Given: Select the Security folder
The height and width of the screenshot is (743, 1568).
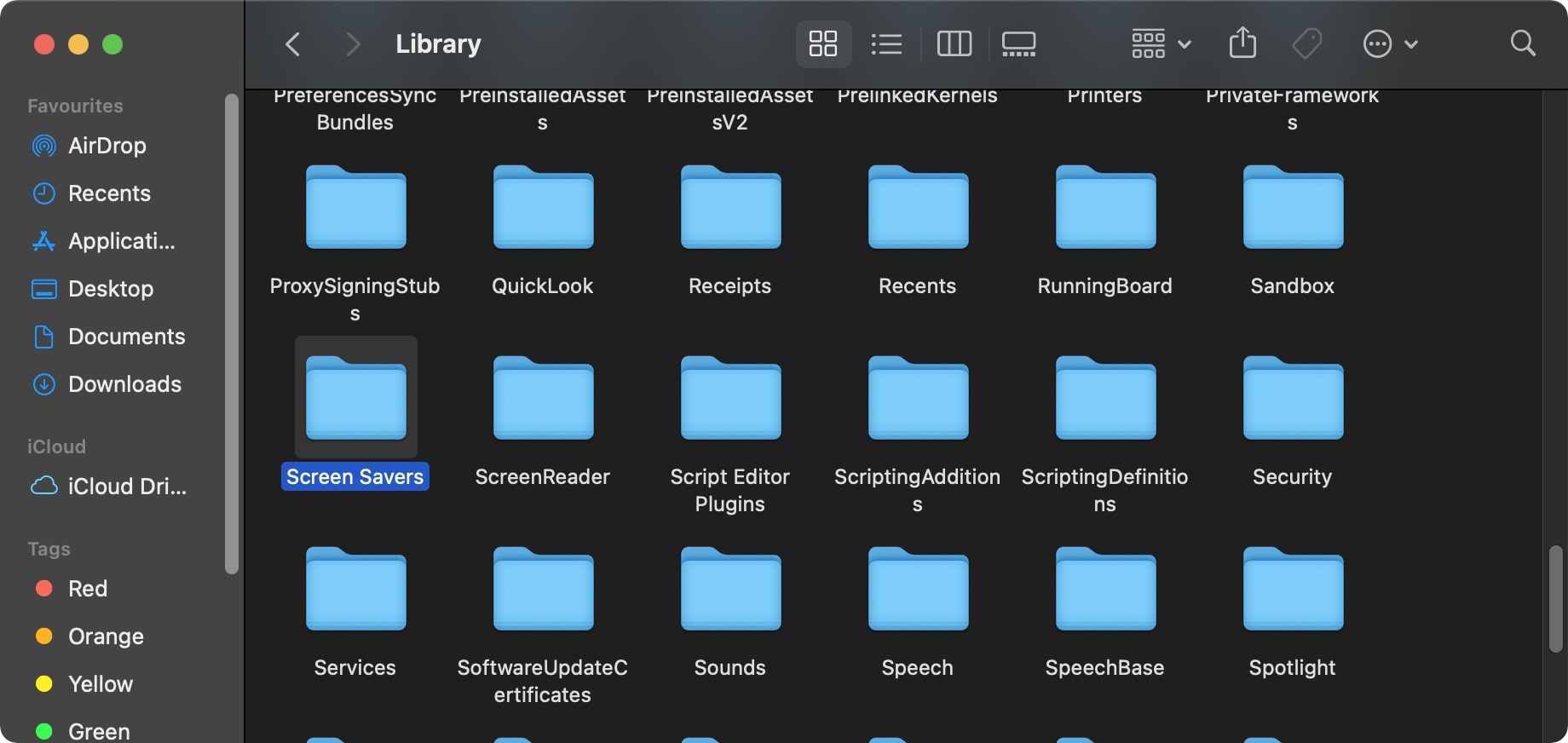Looking at the screenshot, I should (1293, 398).
